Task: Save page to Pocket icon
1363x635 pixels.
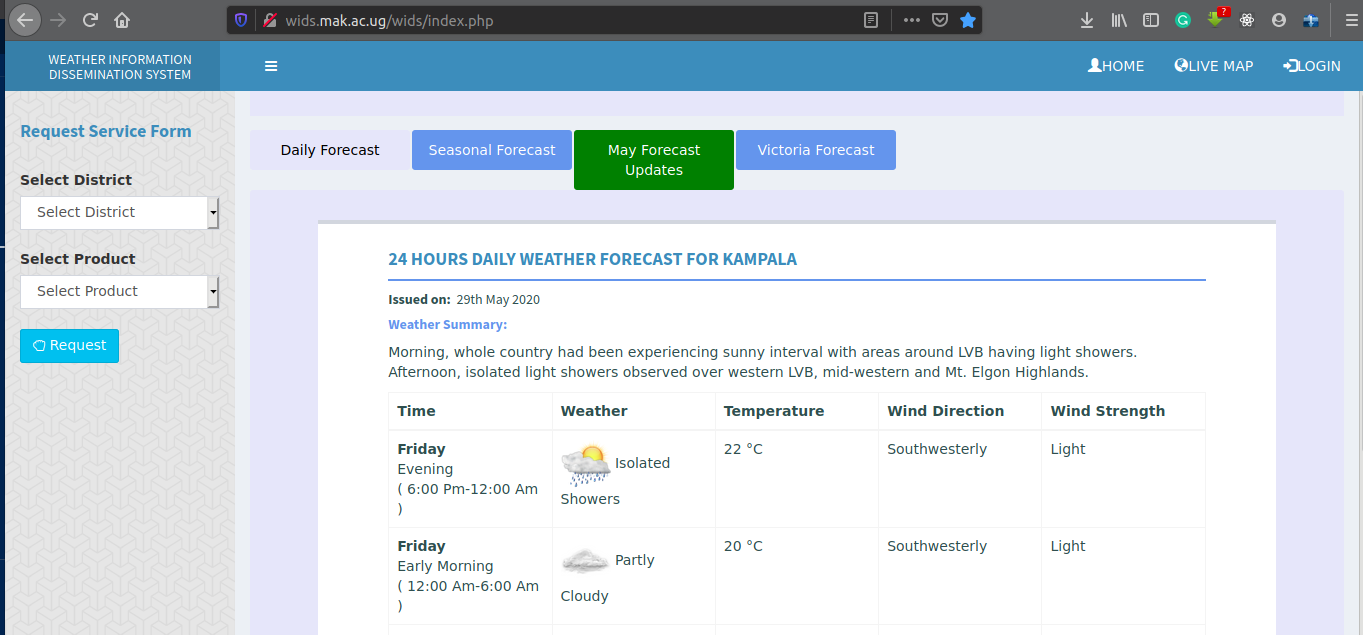Action: (940, 20)
